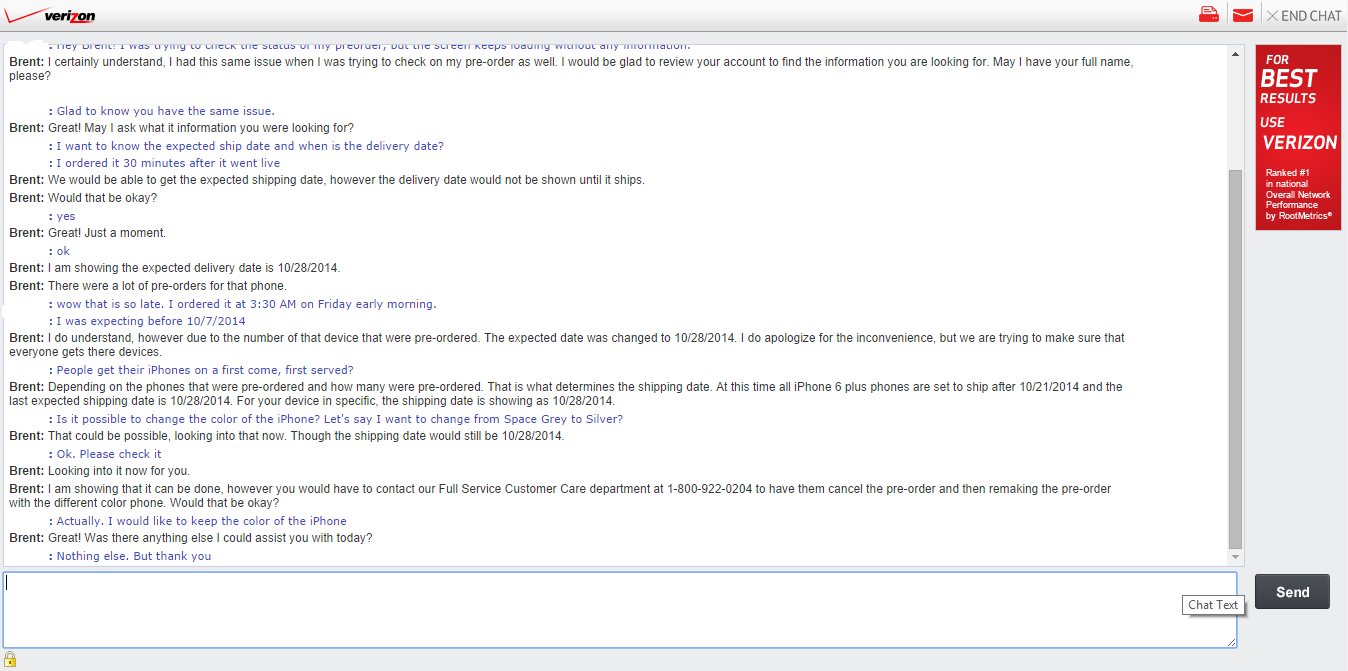Click 'Actually. I would like to keep the color' message
This screenshot has width=1348, height=671.
pos(201,521)
